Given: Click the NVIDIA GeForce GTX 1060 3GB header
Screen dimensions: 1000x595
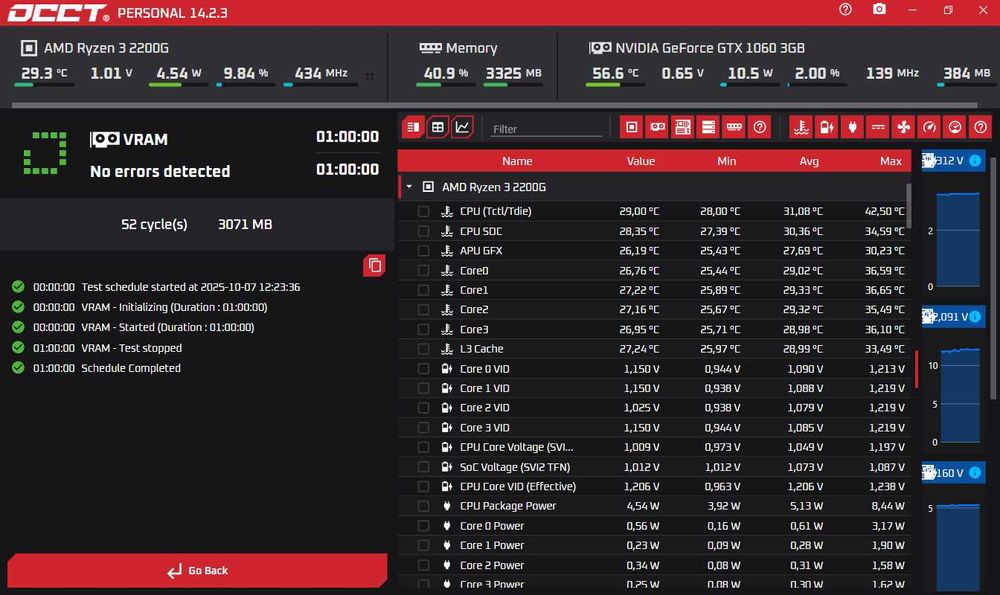Looking at the screenshot, I should point(696,48).
